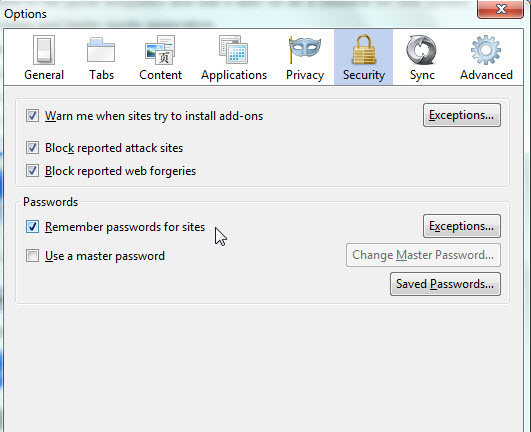Uncheck Warn me when sites install add-ons
This screenshot has width=531, height=432.
[33, 116]
